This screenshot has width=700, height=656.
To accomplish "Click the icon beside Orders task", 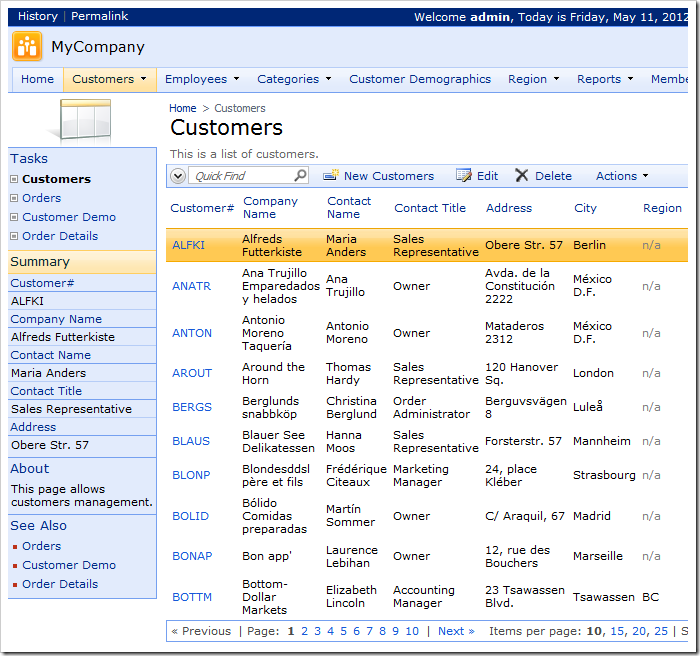I will point(14,198).
